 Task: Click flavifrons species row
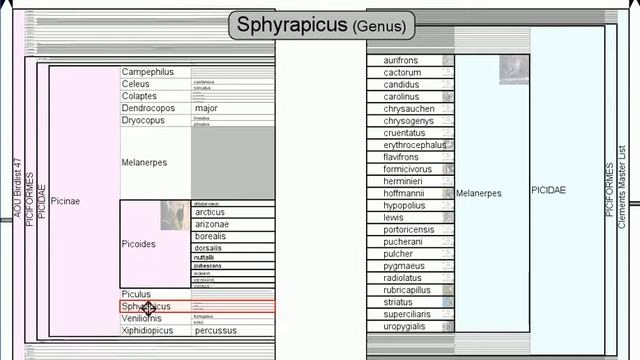click(411, 157)
